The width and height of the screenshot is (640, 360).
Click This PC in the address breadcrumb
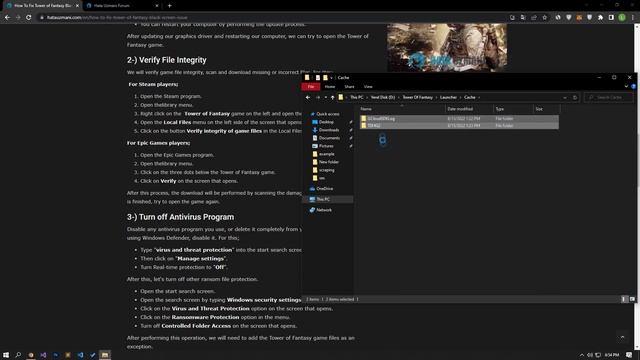[x=356, y=98]
